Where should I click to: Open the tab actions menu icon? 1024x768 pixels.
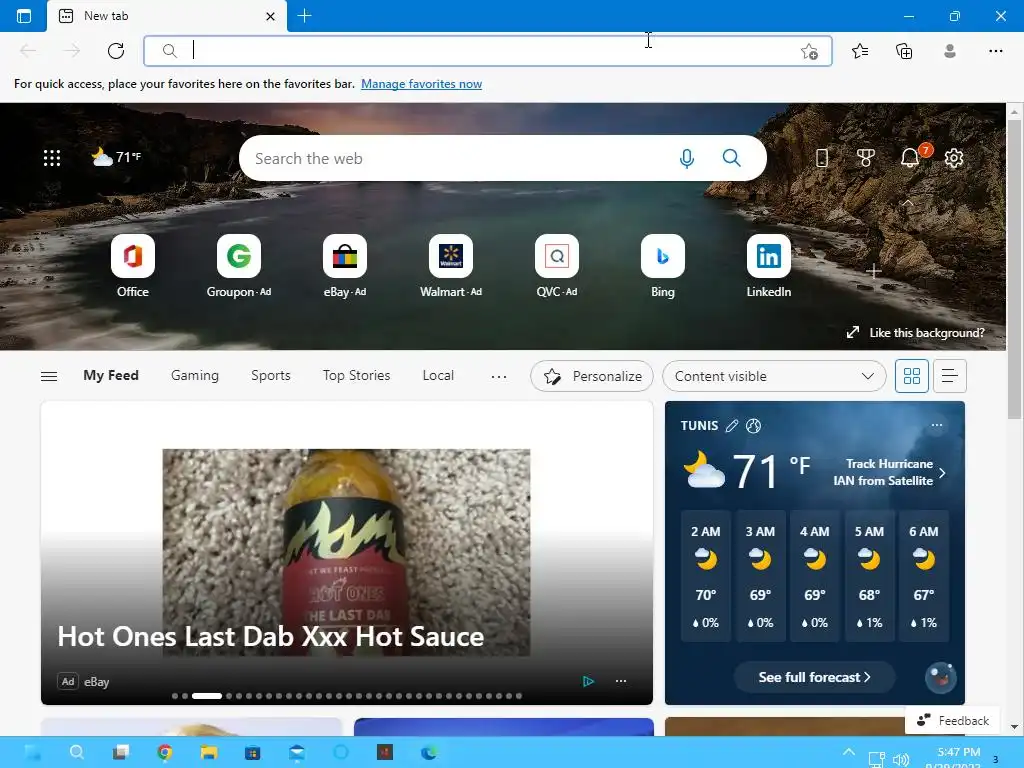tap(24, 16)
